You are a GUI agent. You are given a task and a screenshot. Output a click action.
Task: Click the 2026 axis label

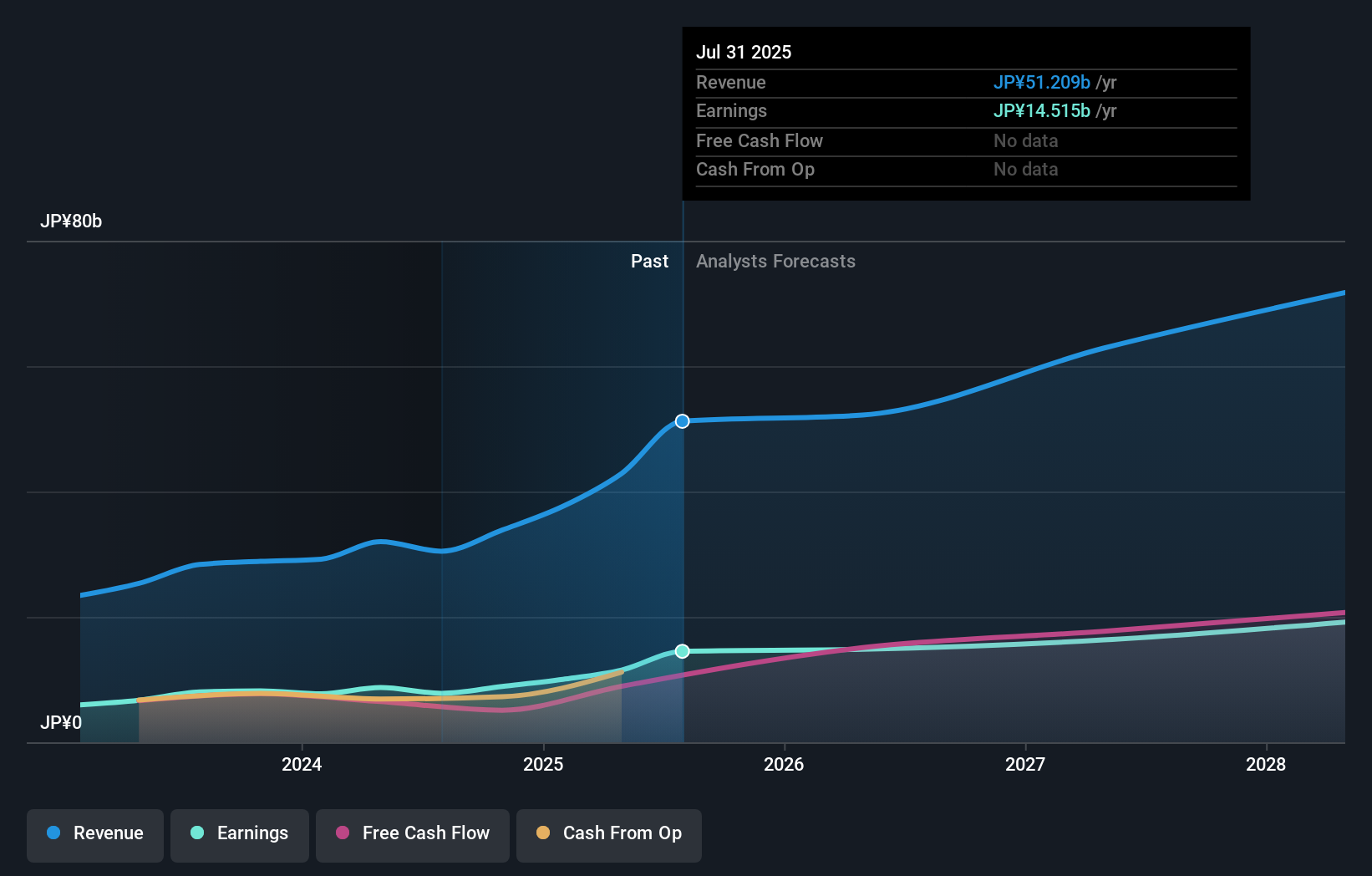784,764
